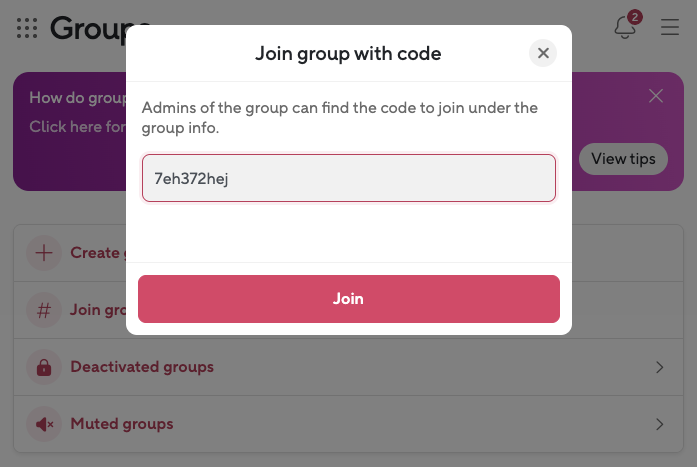Click the View tips button
697x467 pixels.
[623, 159]
